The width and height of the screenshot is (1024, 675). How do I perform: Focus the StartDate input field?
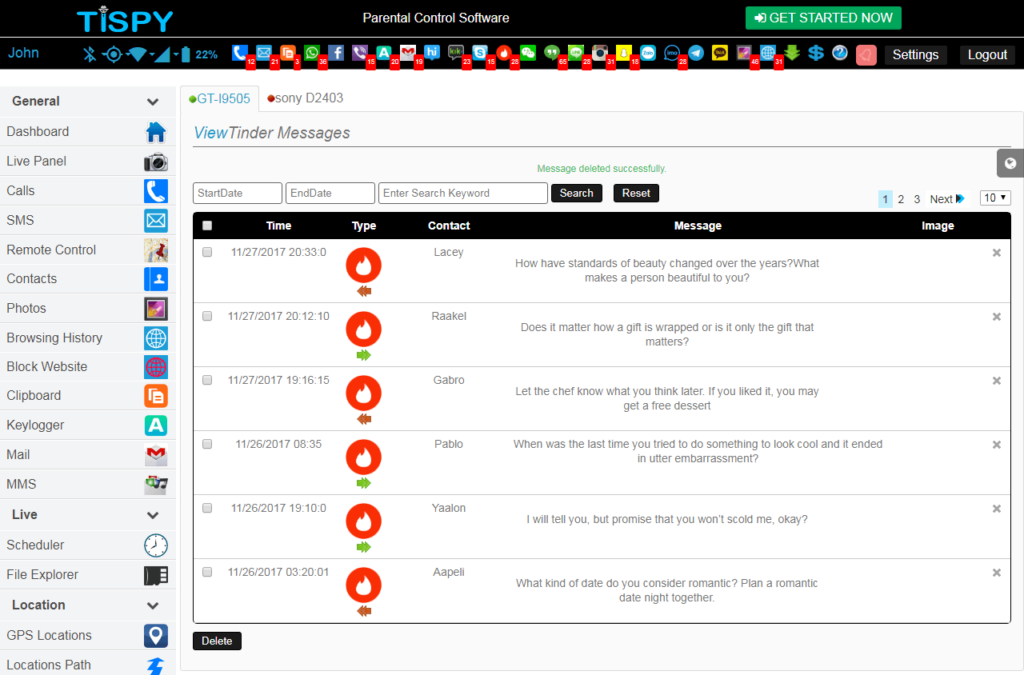tap(238, 193)
